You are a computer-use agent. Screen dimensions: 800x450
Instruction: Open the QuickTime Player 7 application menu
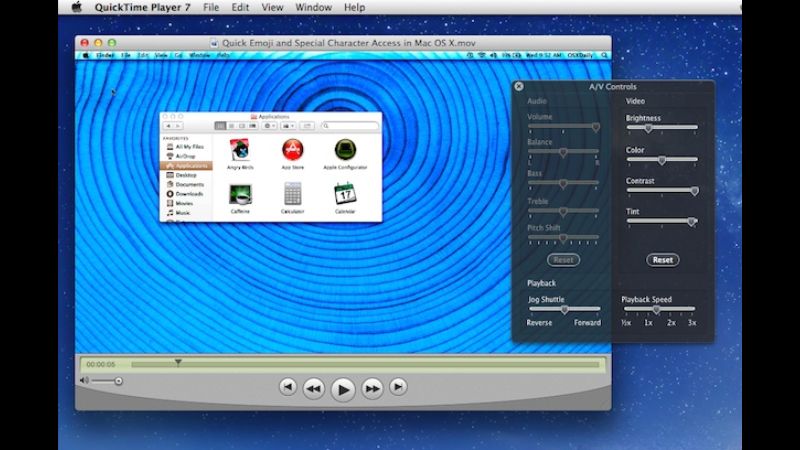[142, 7]
